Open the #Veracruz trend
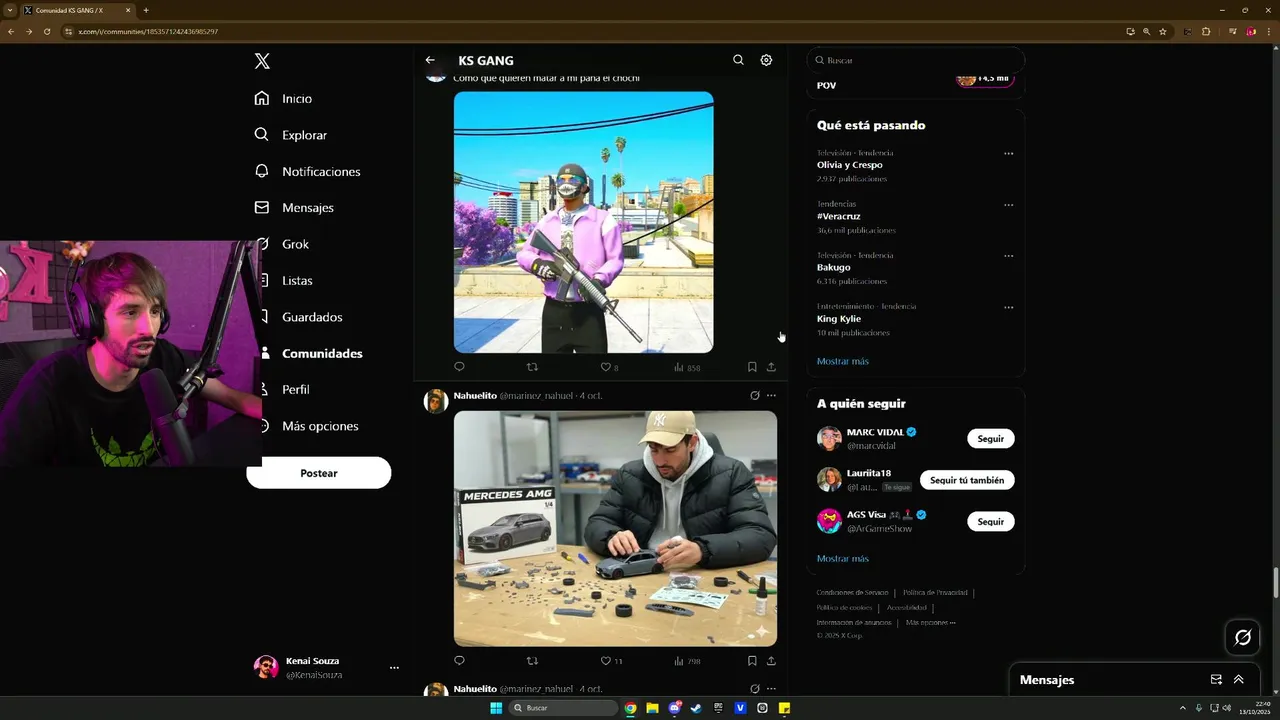This screenshot has width=1280, height=720. [x=838, y=216]
